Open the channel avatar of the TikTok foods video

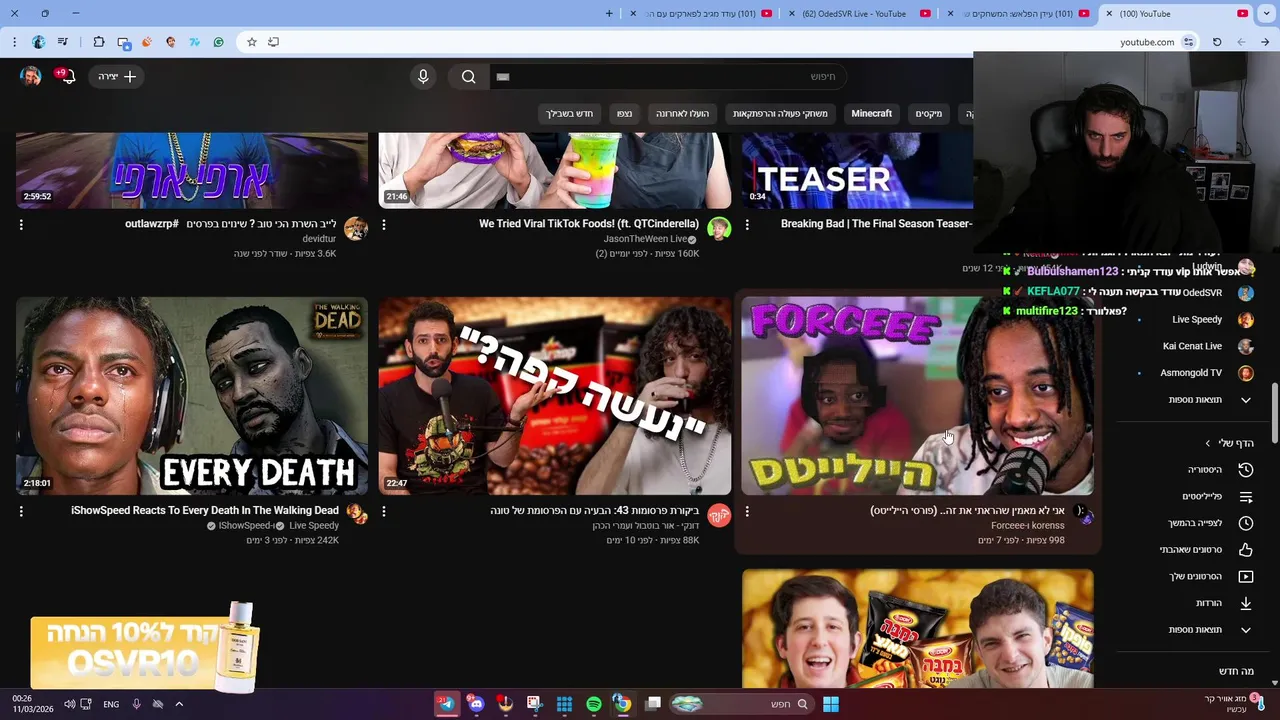pyautogui.click(x=719, y=229)
